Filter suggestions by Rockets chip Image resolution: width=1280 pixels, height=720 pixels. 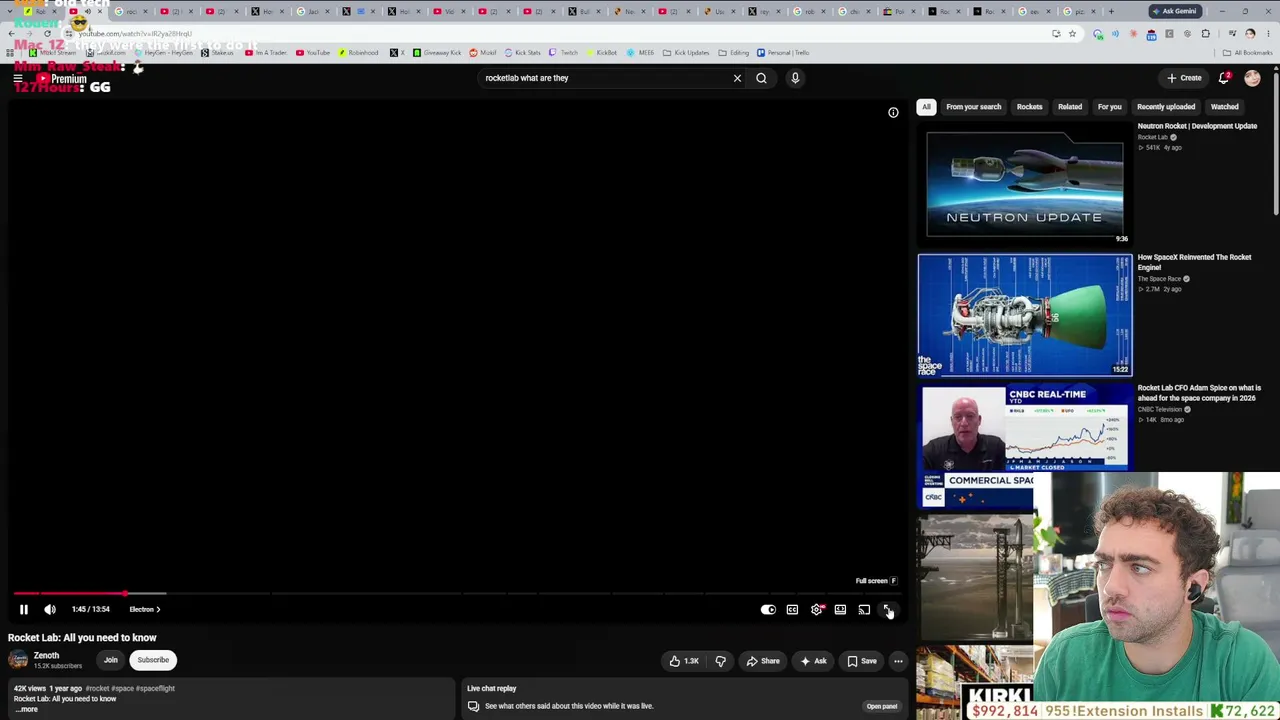pyautogui.click(x=1029, y=107)
